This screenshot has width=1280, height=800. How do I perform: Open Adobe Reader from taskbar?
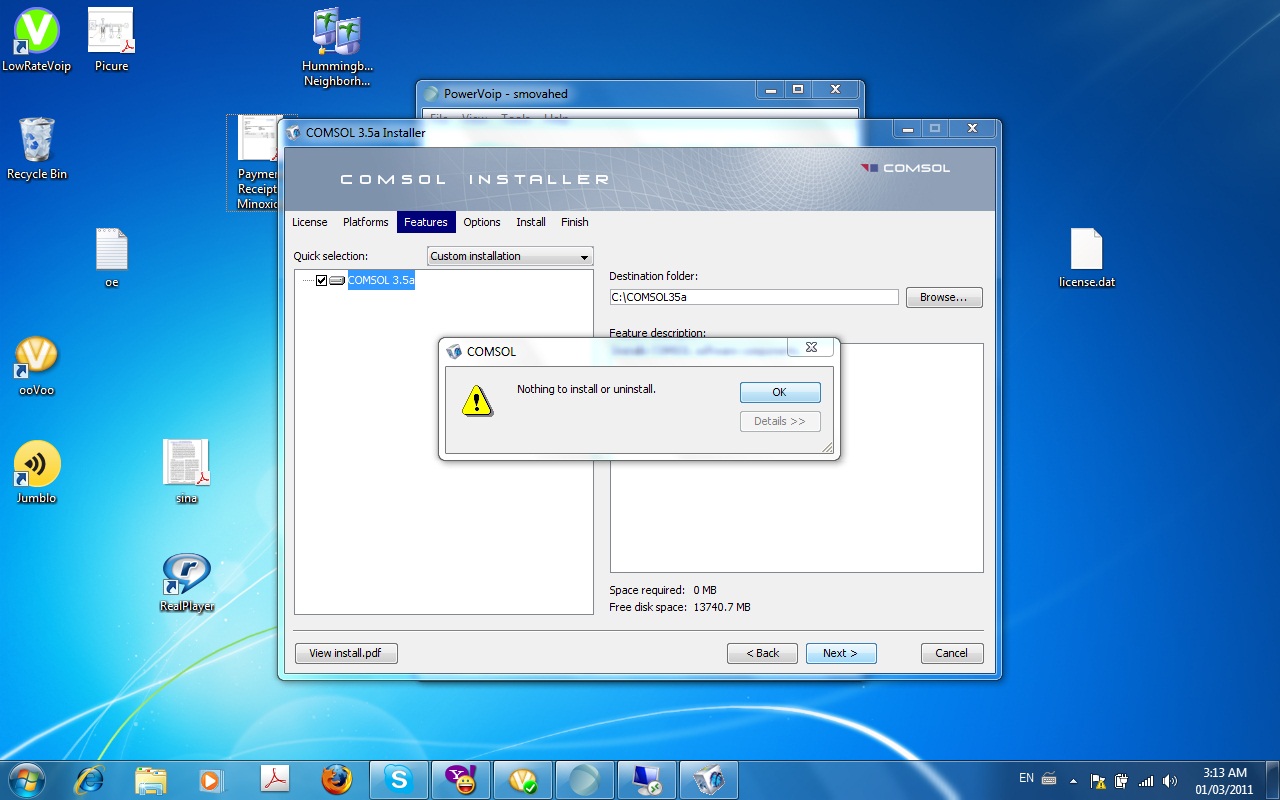click(275, 780)
